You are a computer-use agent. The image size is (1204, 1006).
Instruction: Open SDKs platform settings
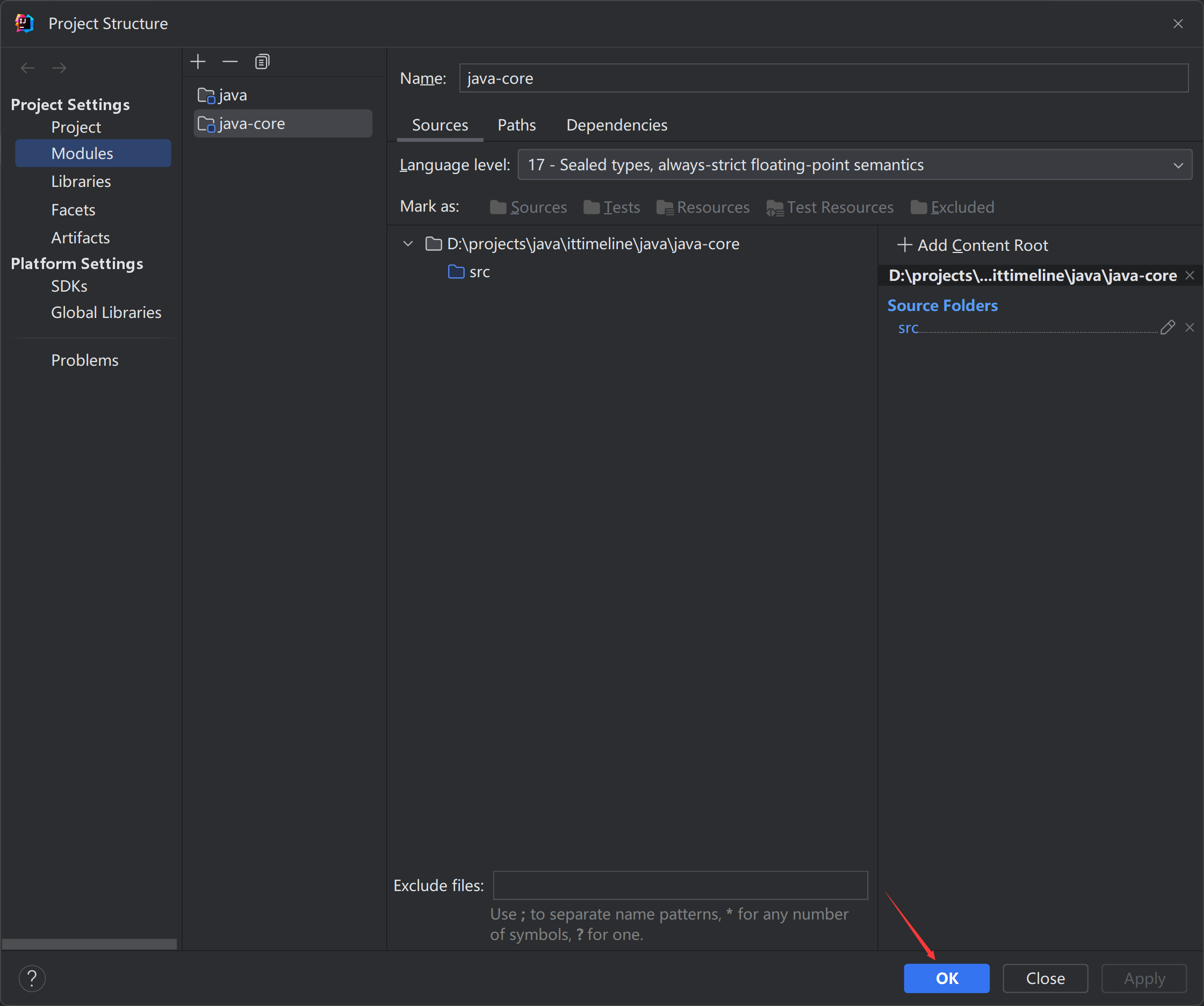pos(69,286)
